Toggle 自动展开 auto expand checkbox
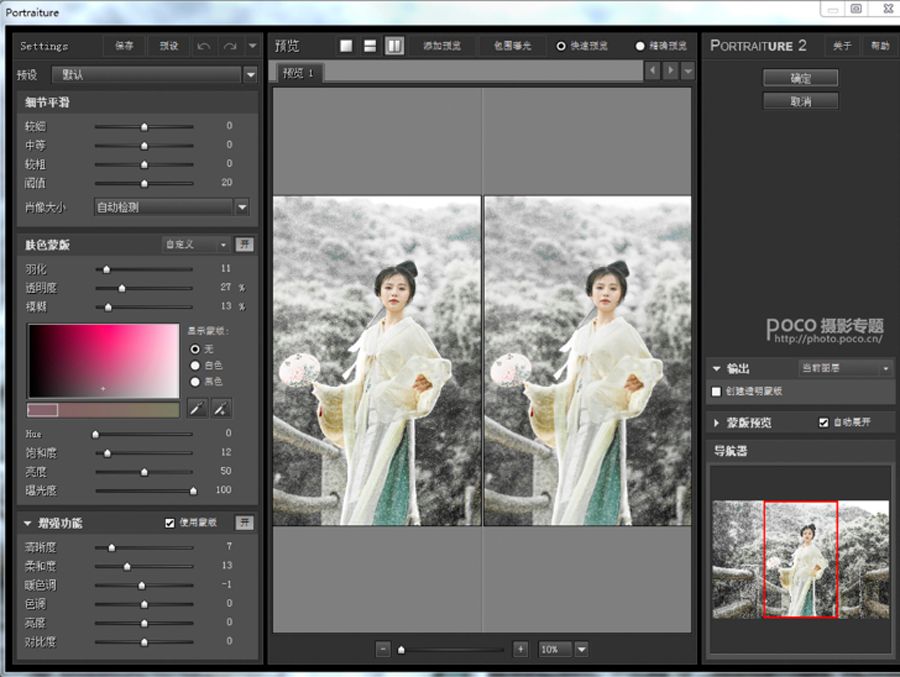The height and width of the screenshot is (677, 900). [x=824, y=423]
